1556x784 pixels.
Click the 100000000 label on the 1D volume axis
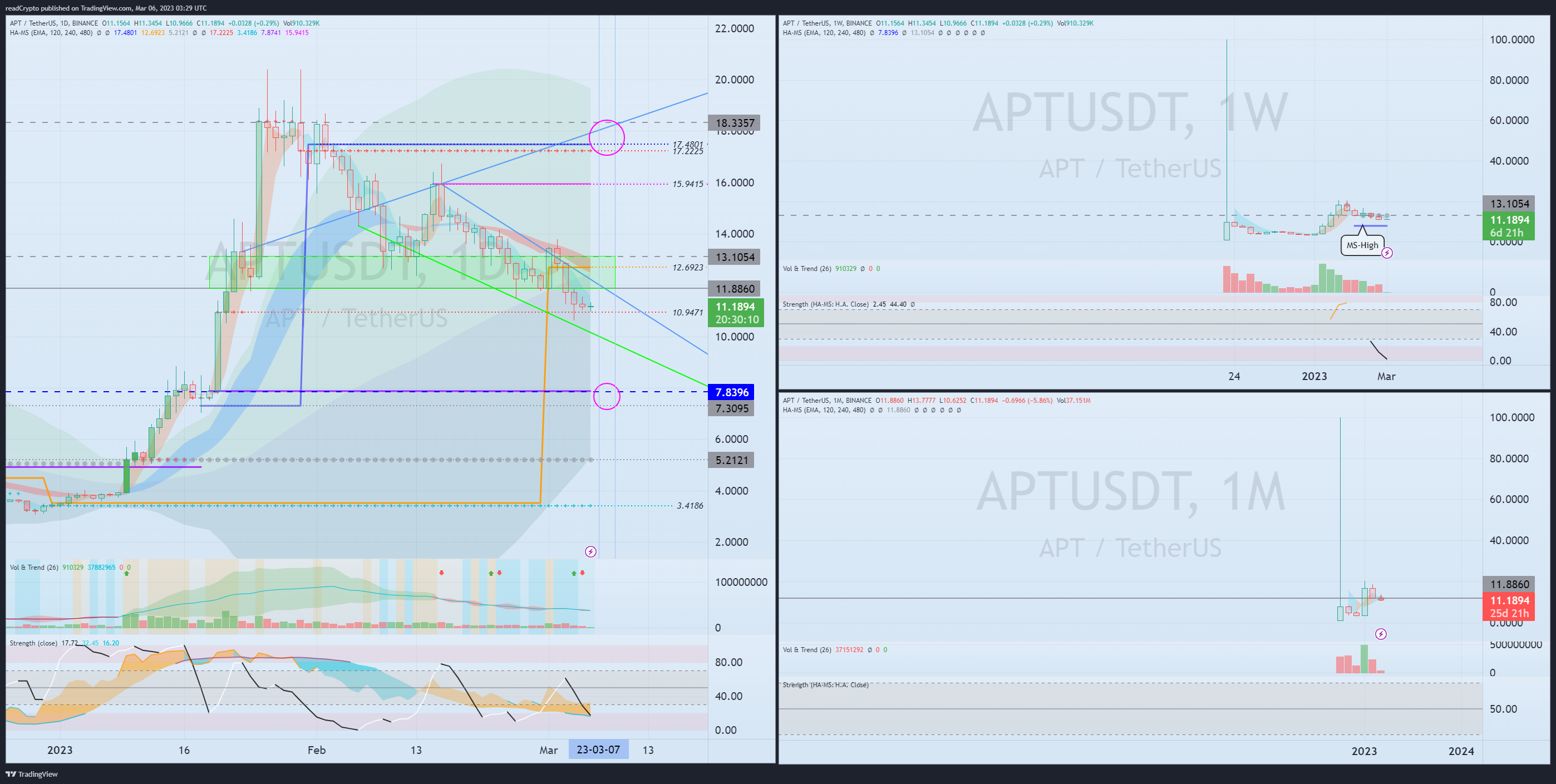click(x=741, y=582)
